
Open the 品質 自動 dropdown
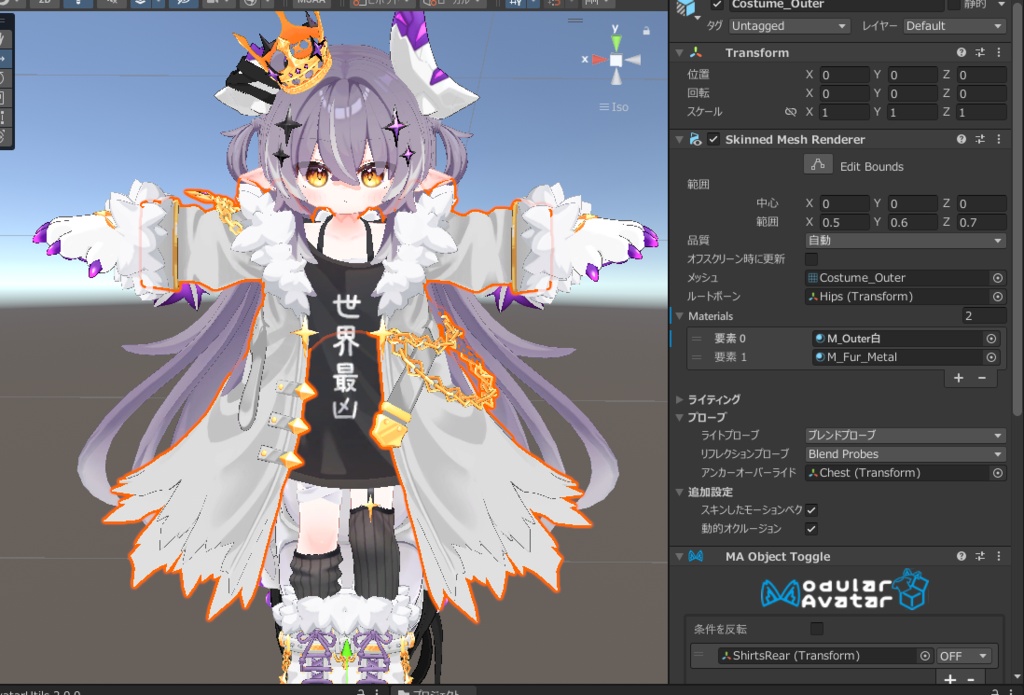point(905,240)
